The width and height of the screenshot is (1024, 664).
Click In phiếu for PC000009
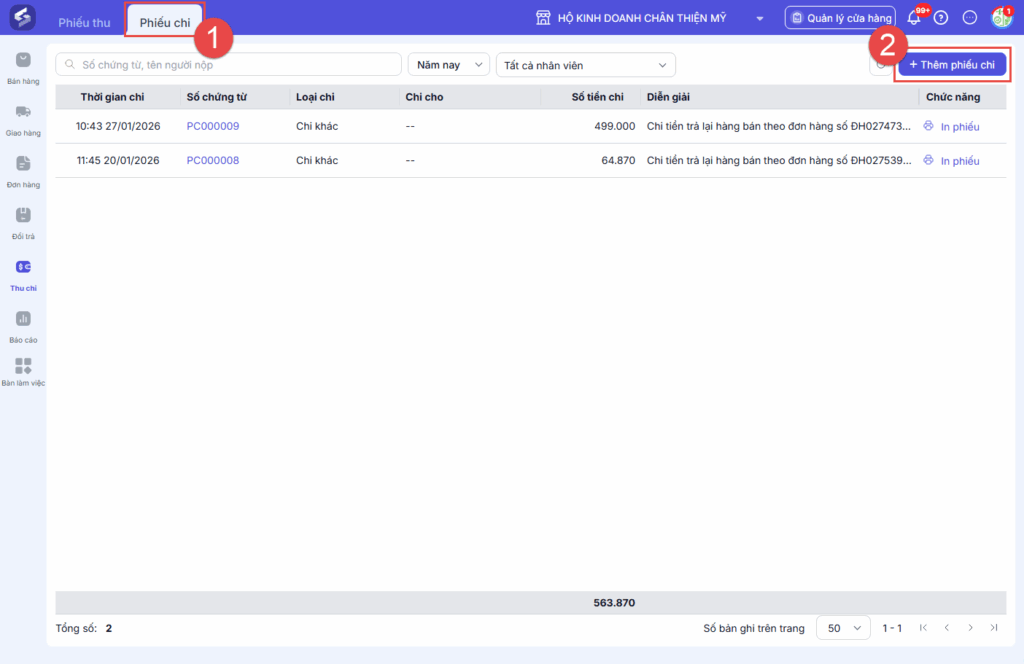959,127
